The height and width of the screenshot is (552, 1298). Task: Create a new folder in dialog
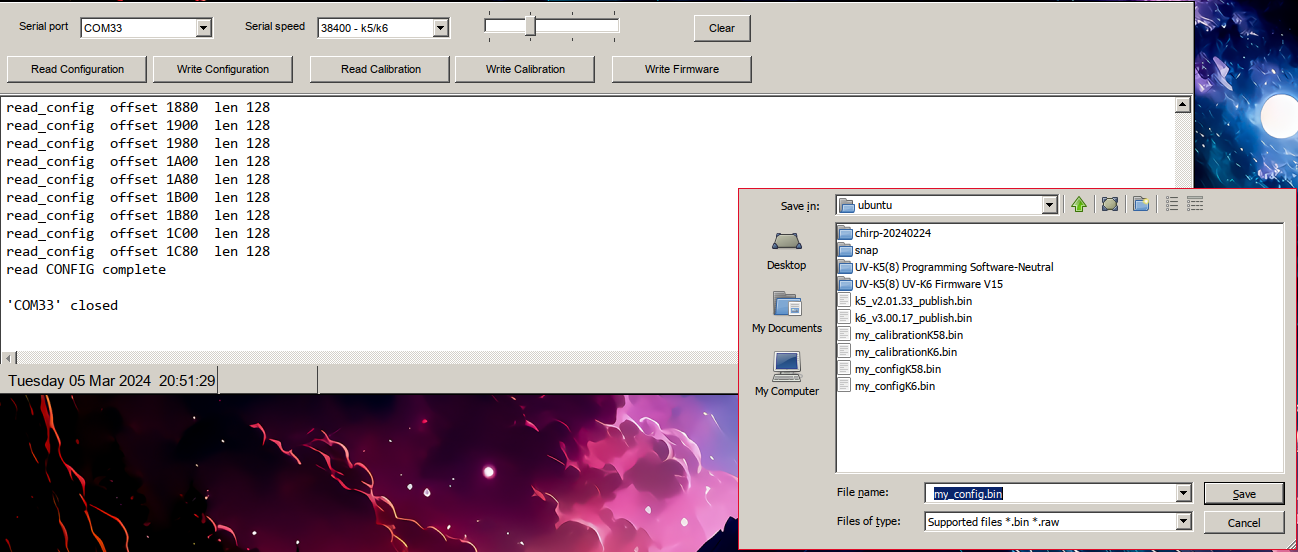tap(1140, 205)
